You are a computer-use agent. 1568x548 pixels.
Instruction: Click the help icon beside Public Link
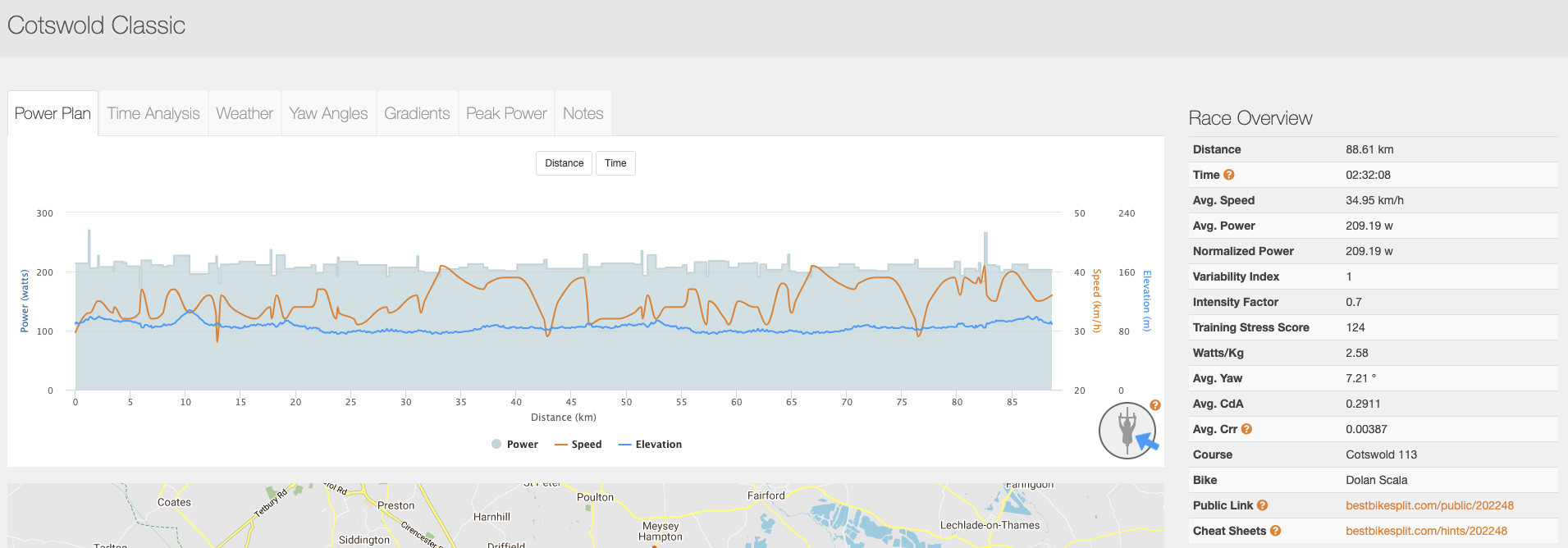(1262, 505)
